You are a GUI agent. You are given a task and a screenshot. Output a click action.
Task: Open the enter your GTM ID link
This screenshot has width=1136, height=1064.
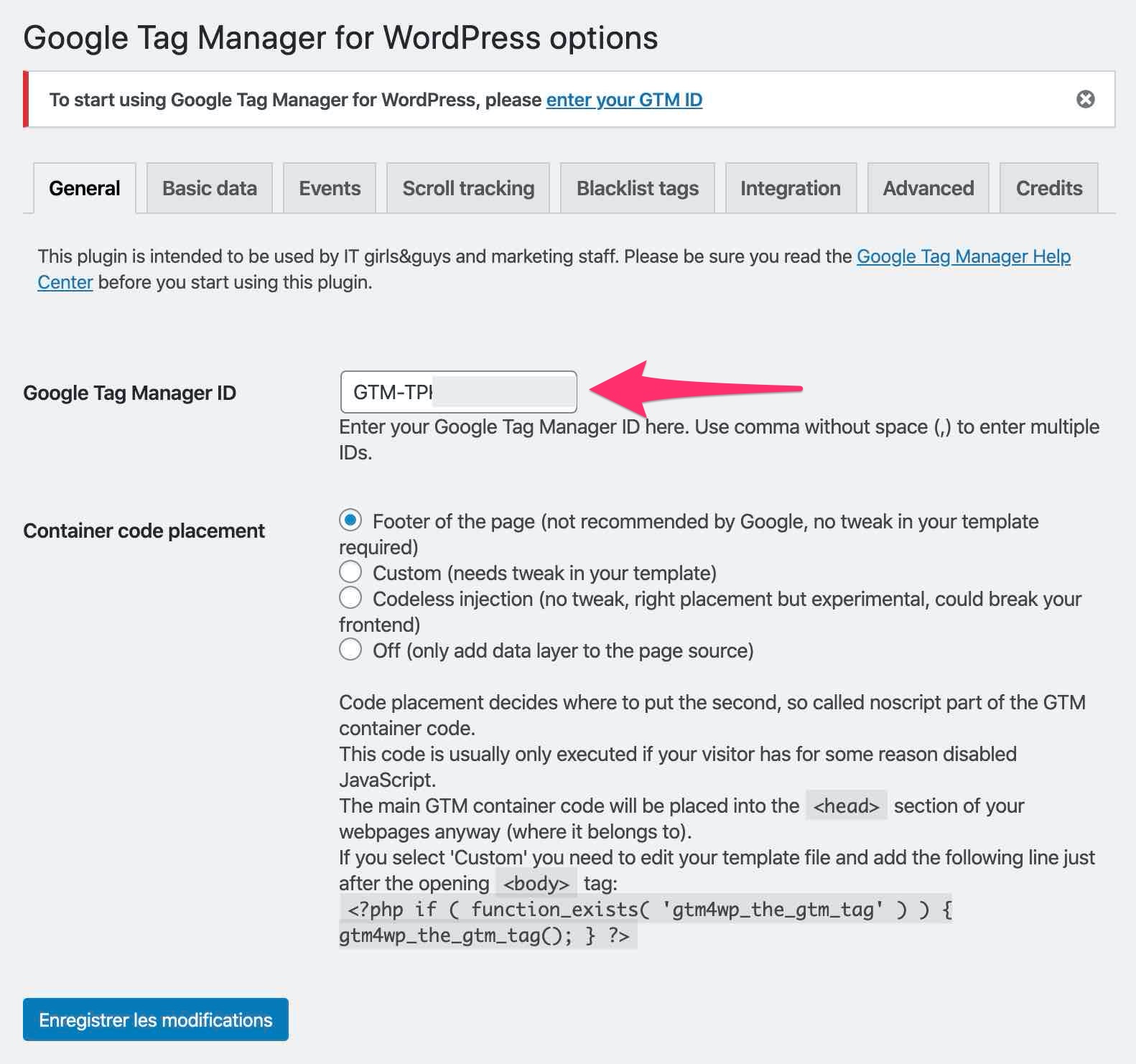(x=624, y=100)
